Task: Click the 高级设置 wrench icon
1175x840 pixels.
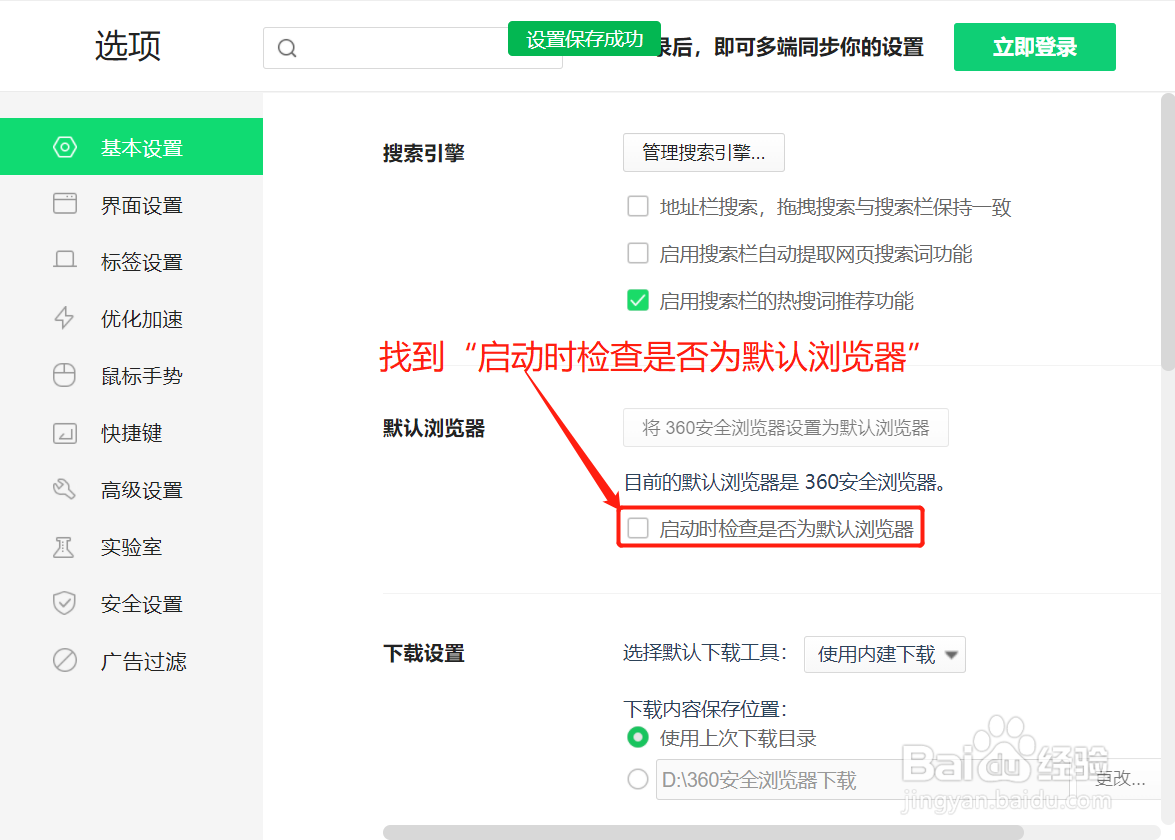Action: click(x=64, y=489)
